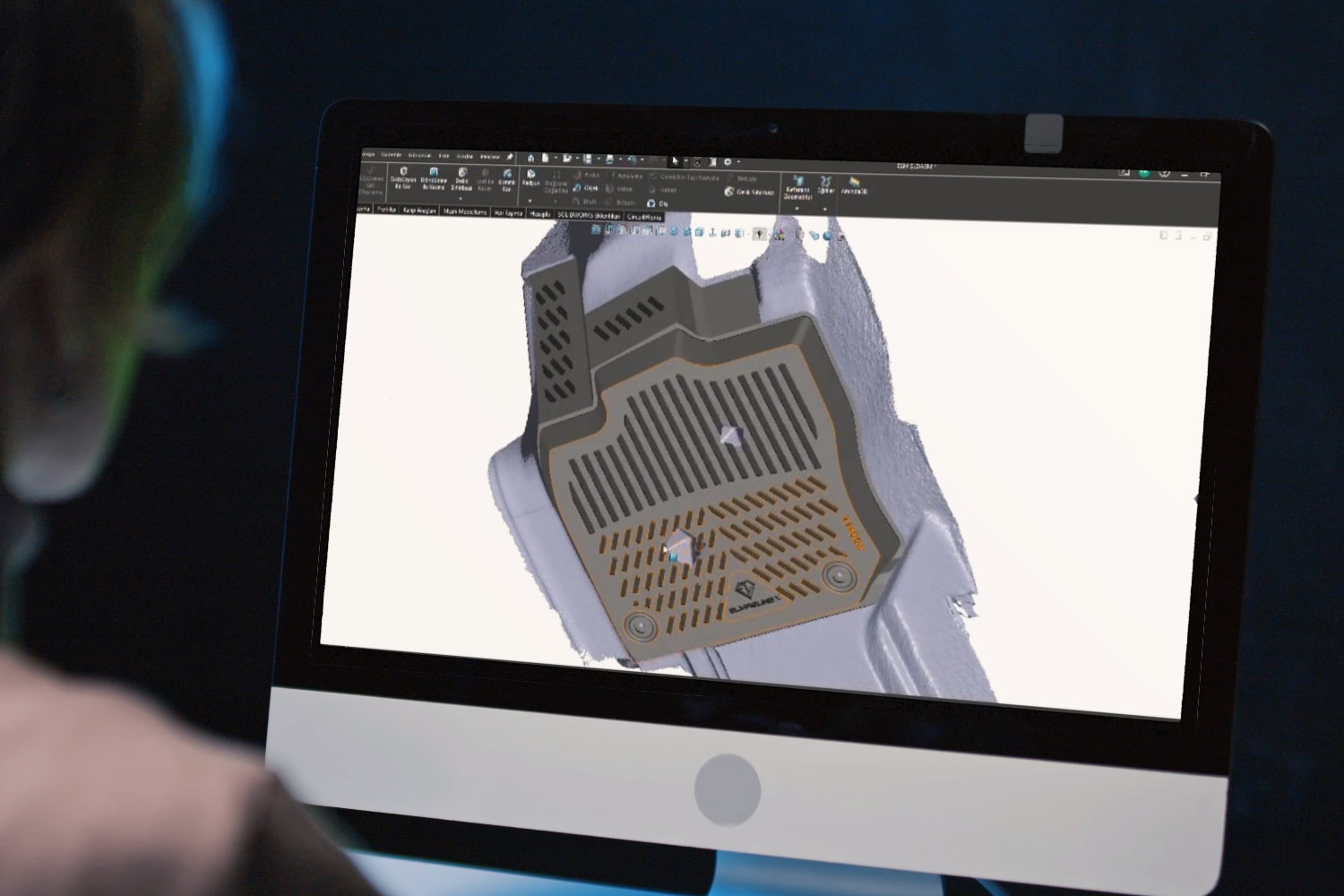Click the Home icon in quick access toolbar
The image size is (1344, 896).
pos(530,158)
